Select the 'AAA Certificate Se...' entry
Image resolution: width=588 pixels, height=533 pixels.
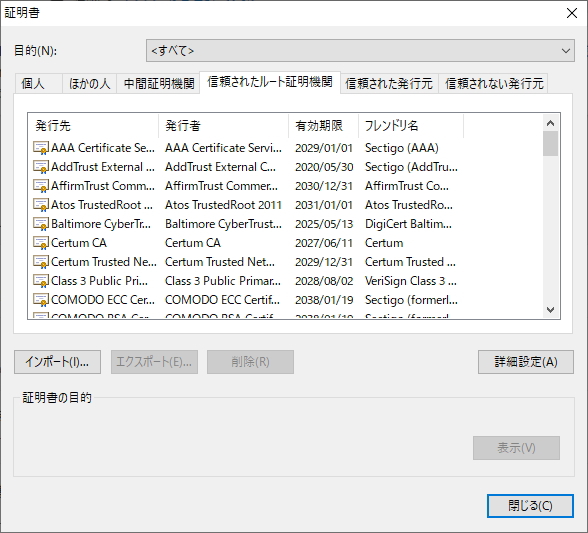(x=103, y=148)
